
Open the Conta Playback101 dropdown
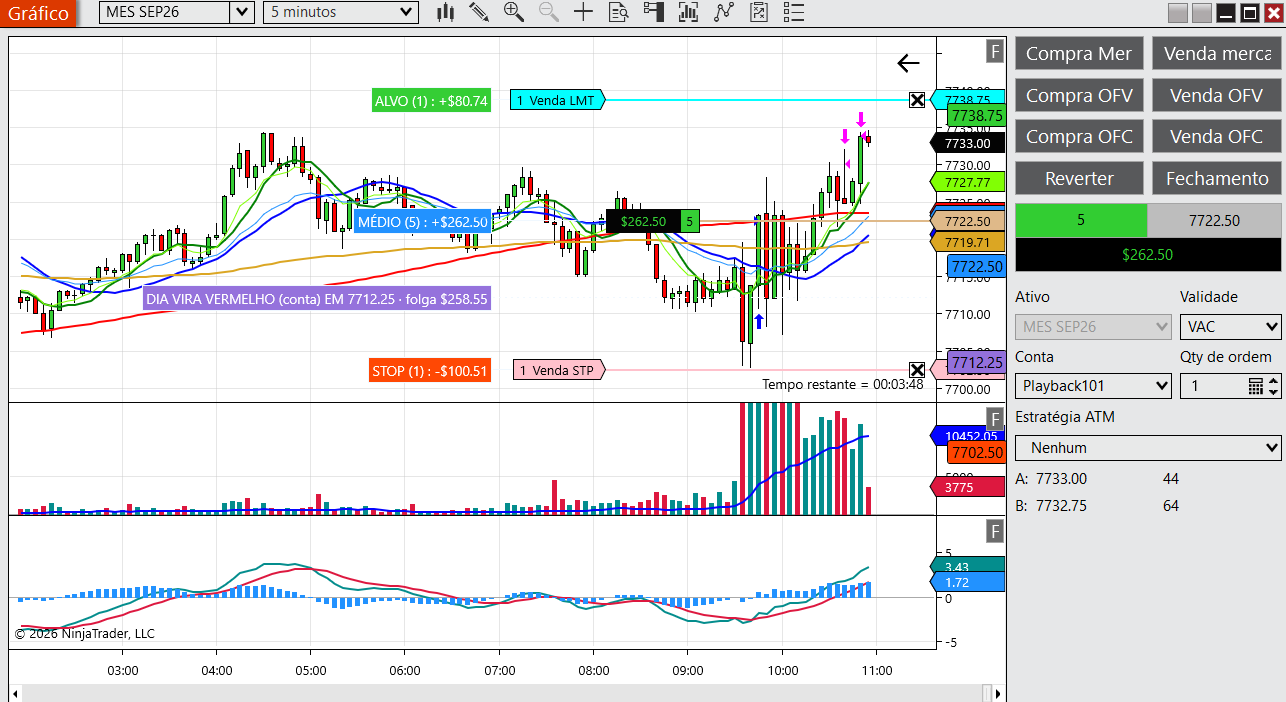1093,385
